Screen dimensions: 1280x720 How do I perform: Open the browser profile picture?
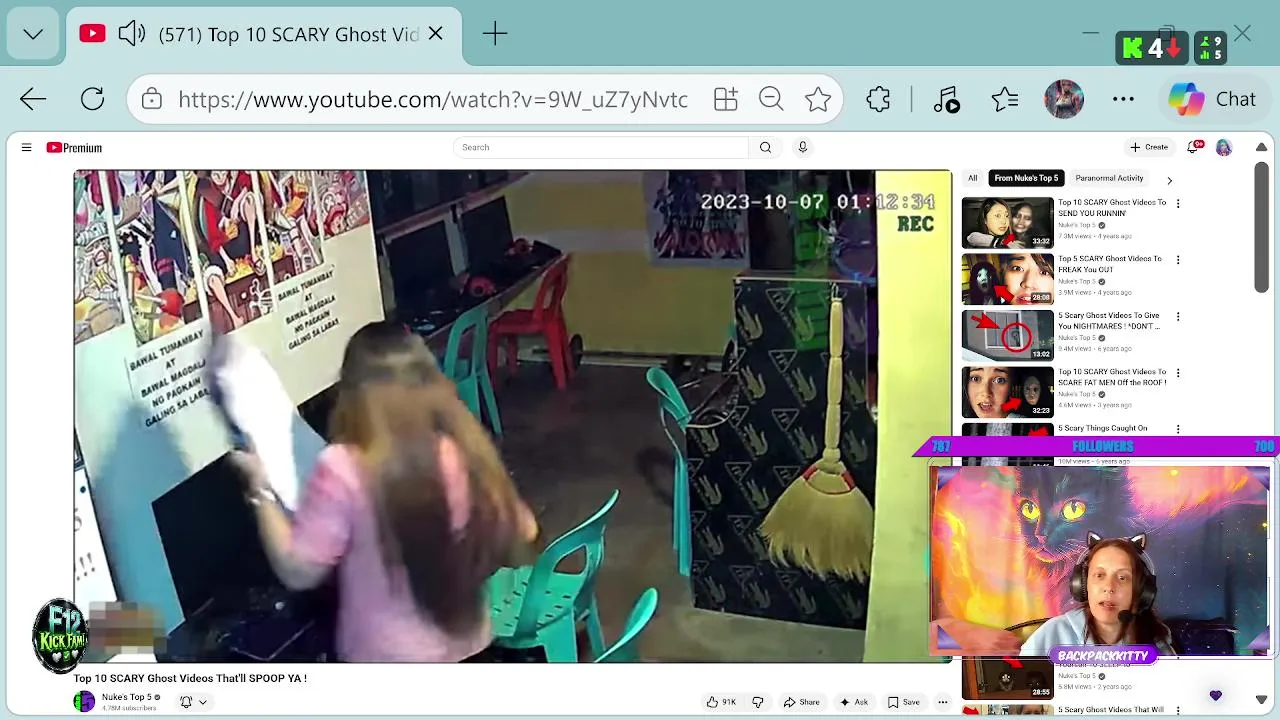coord(1064,99)
